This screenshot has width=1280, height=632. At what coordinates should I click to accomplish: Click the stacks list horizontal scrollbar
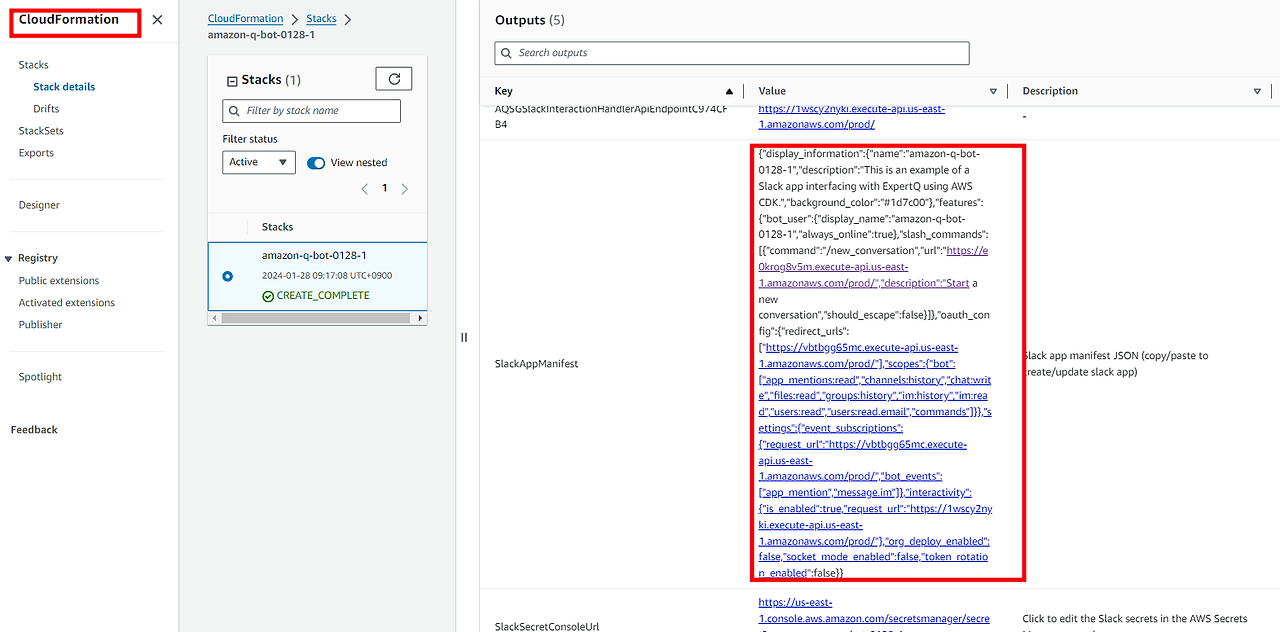315,318
